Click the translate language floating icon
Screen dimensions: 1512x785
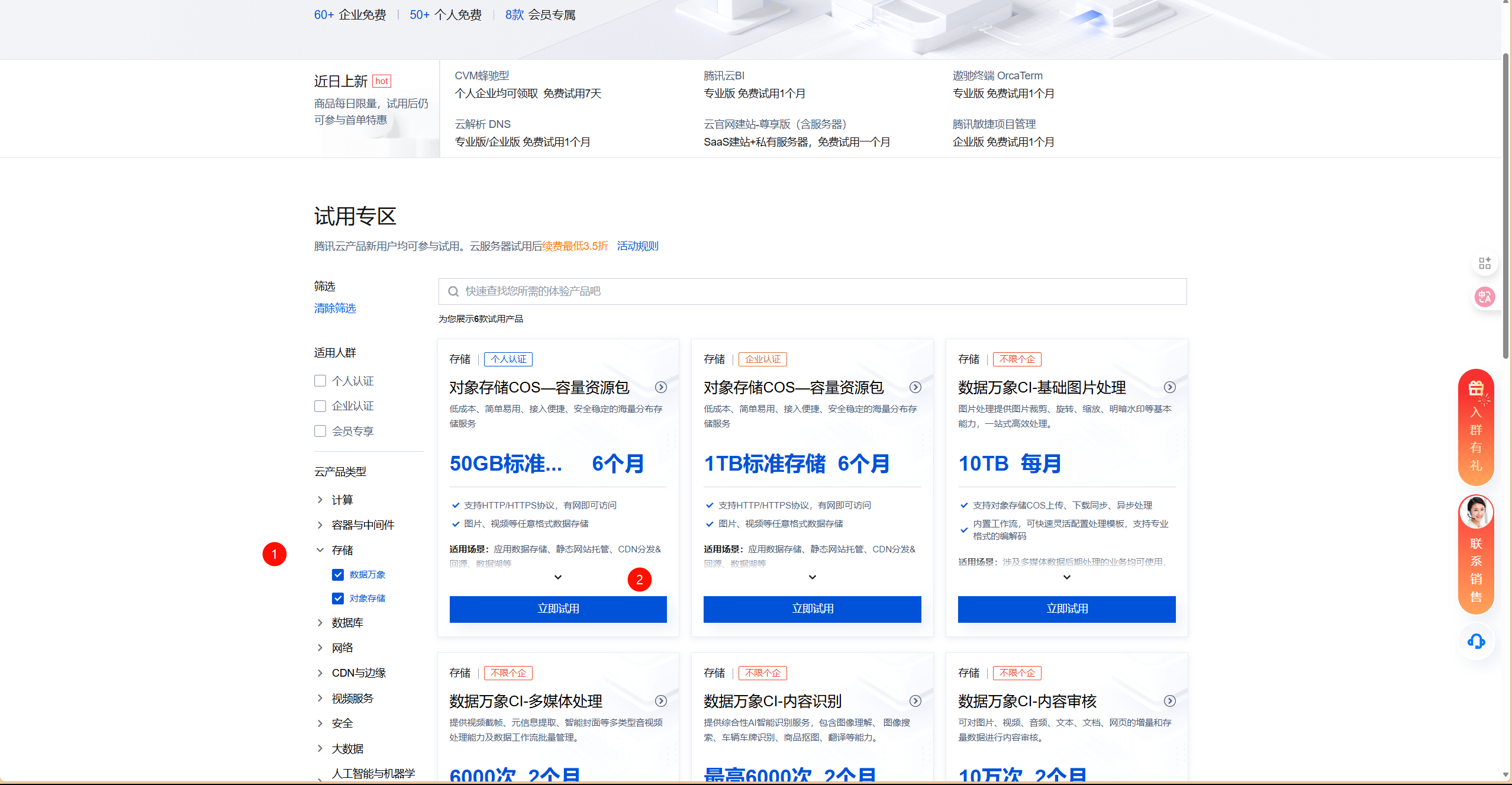tap(1485, 297)
